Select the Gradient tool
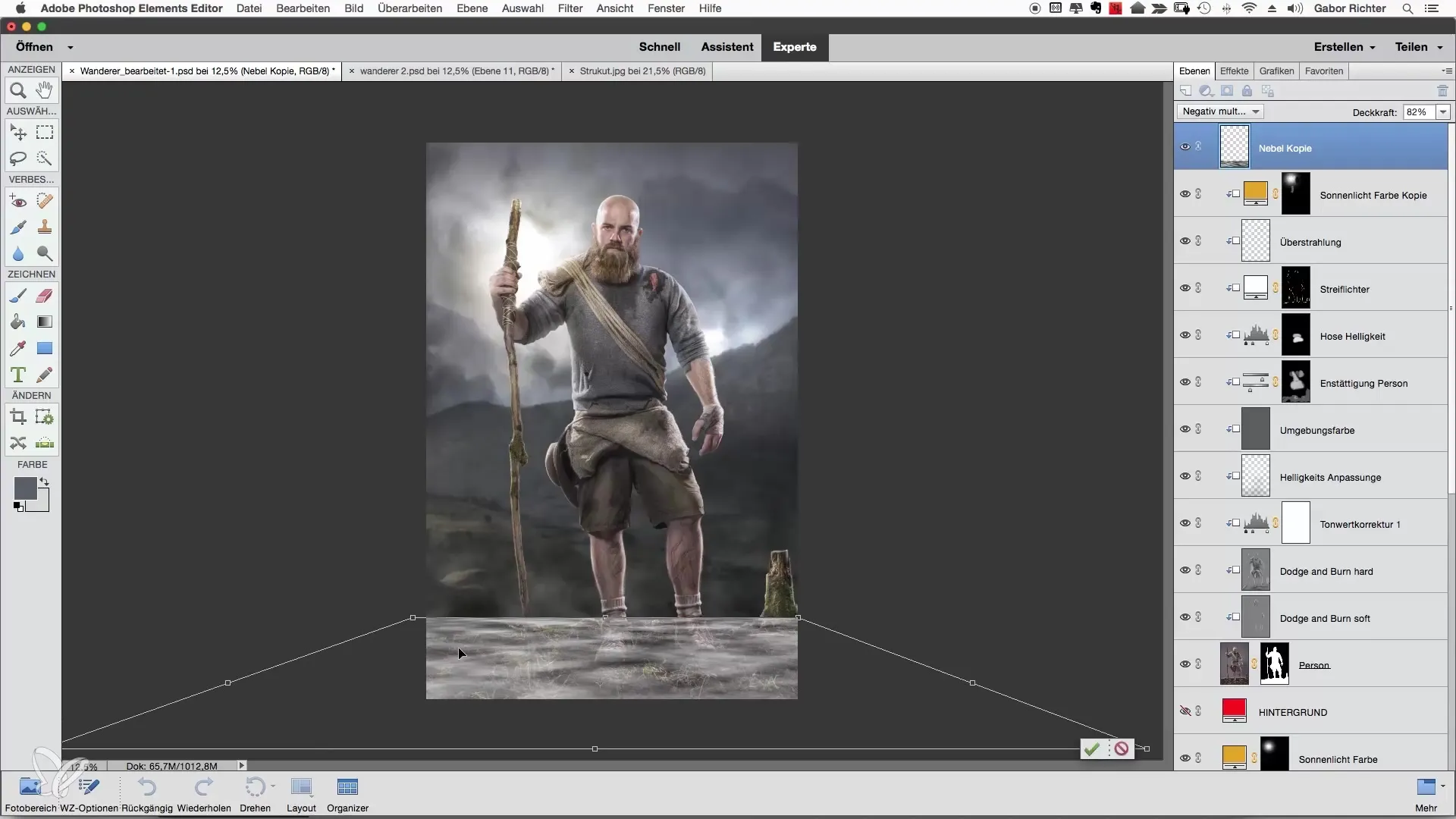Screen dimensions: 1456x819 45,322
